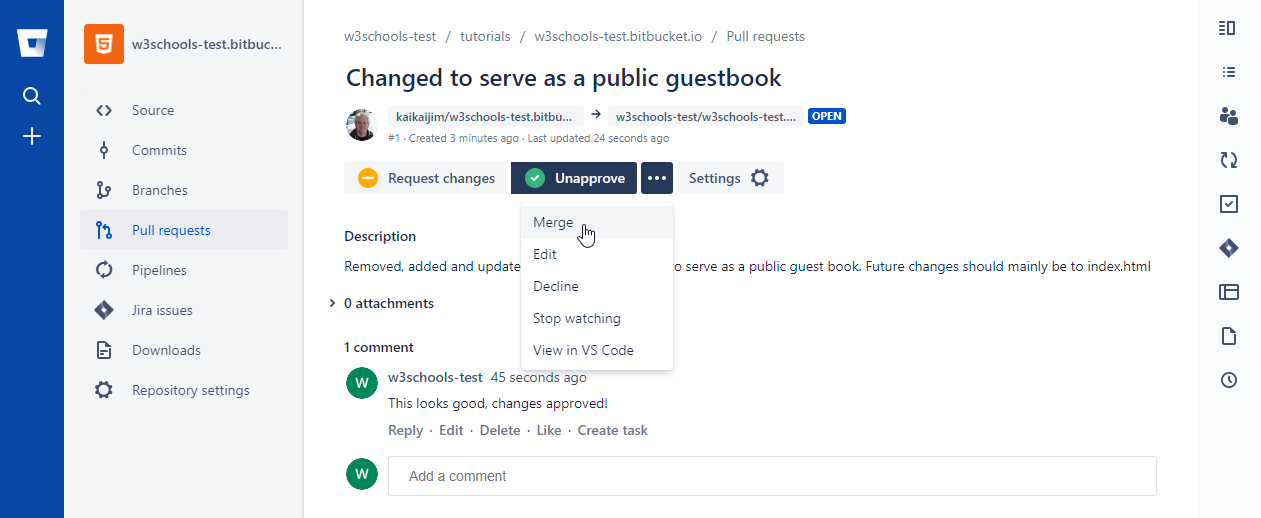
Task: Click the right sidebar files document icon
Action: pos(1229,336)
